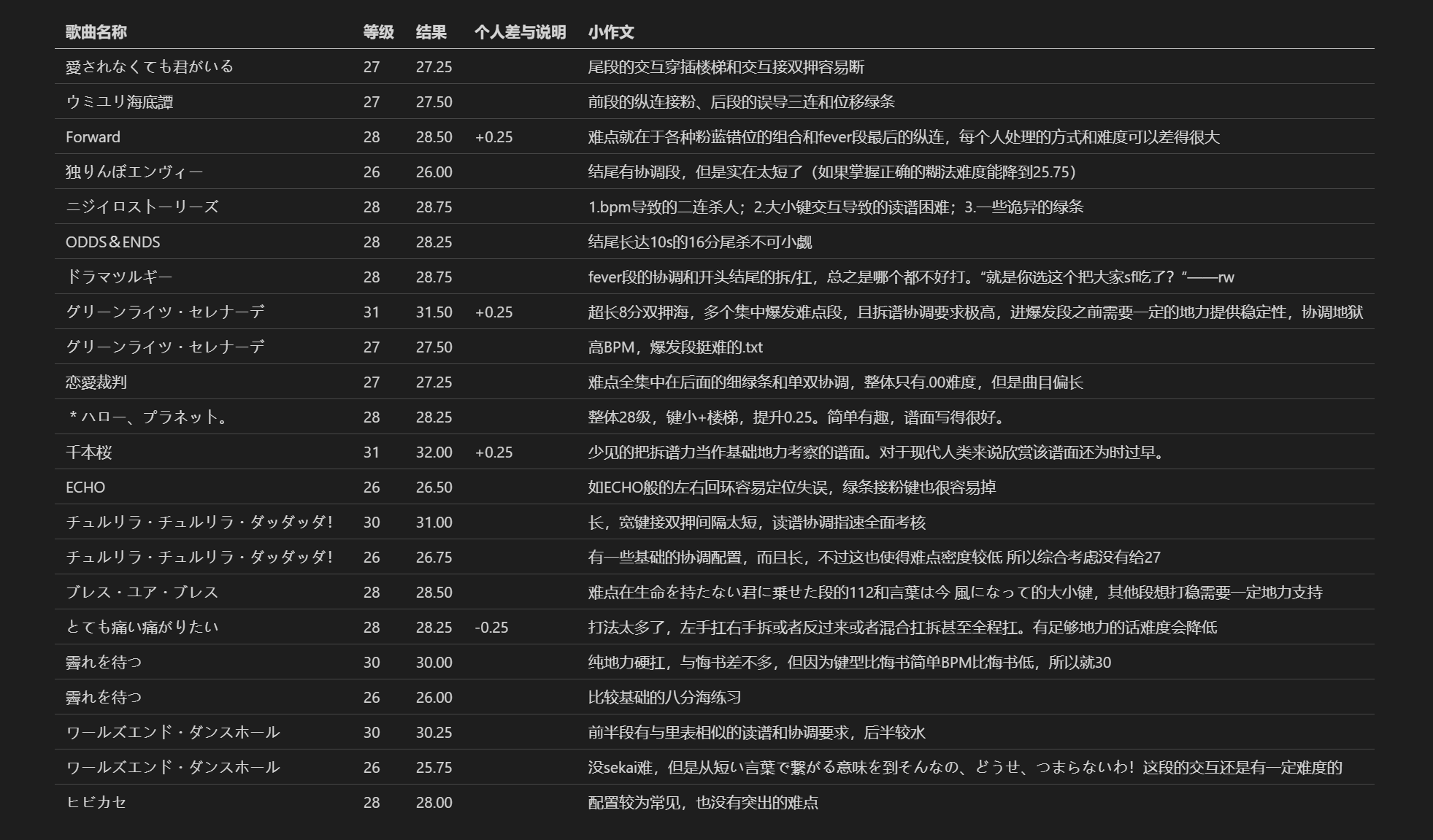Click result value 26.50
1433x840 pixels.
(434, 487)
